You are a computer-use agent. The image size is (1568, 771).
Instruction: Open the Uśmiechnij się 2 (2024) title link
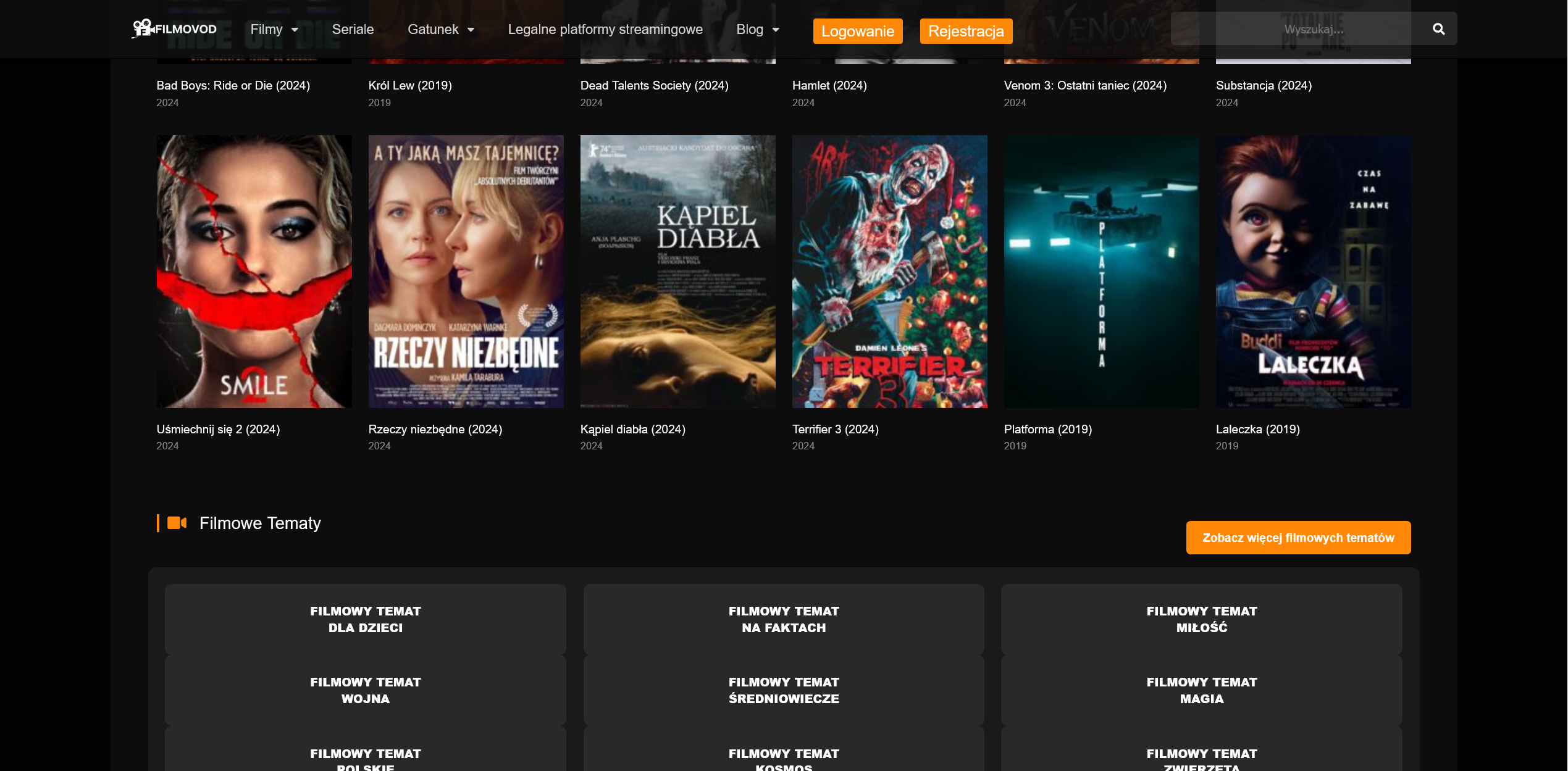point(218,429)
